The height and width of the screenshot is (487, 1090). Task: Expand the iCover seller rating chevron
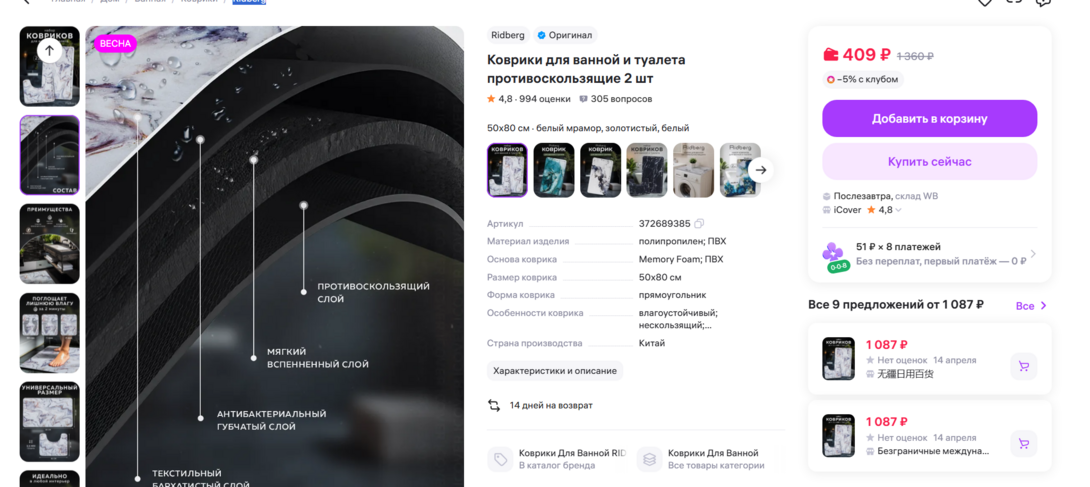pyautogui.click(x=899, y=210)
